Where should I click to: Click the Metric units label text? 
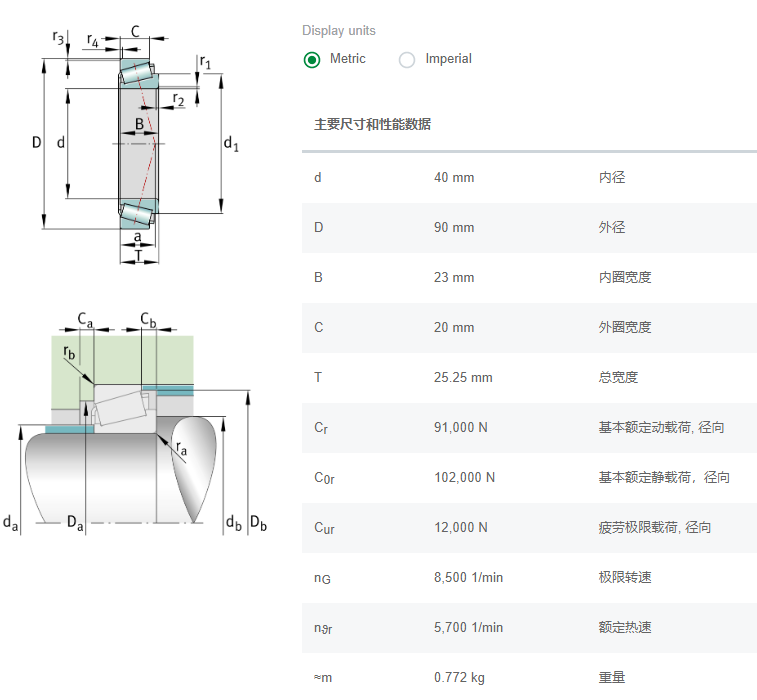tap(347, 59)
